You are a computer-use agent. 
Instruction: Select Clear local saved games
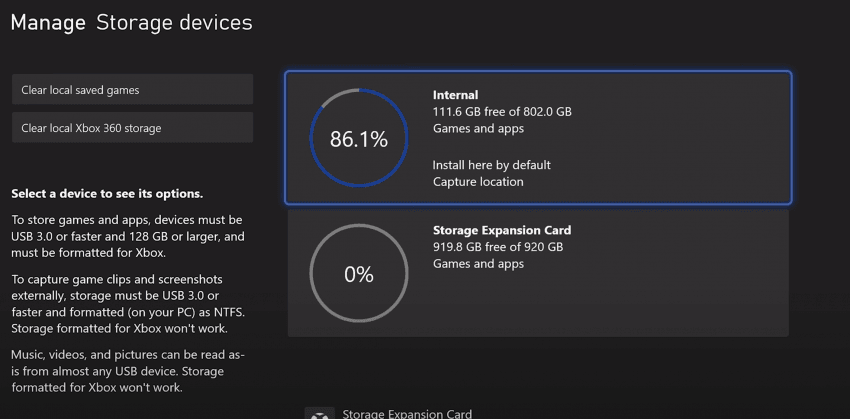[x=132, y=90]
